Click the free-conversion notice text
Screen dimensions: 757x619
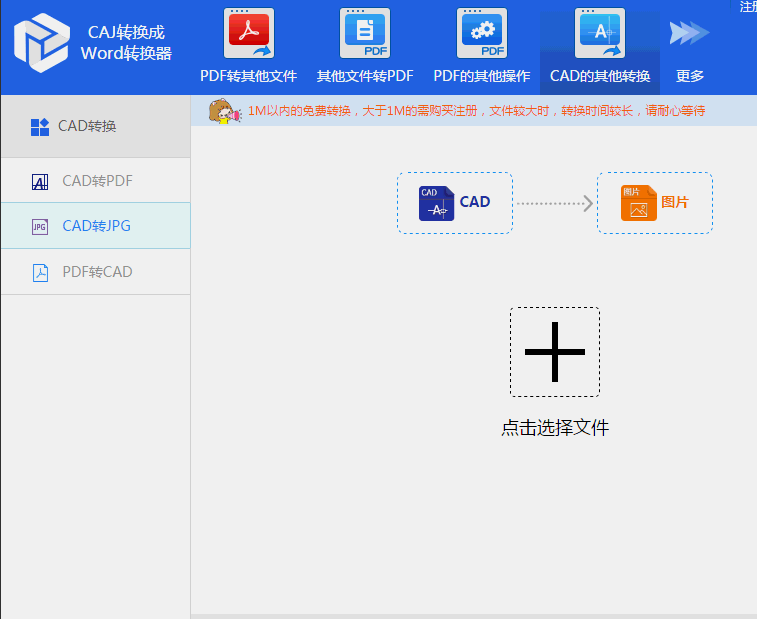[477, 111]
